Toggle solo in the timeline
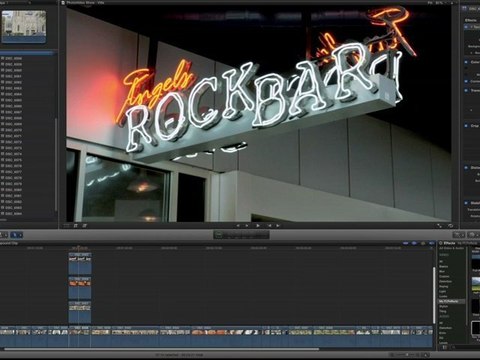 pos(423,243)
